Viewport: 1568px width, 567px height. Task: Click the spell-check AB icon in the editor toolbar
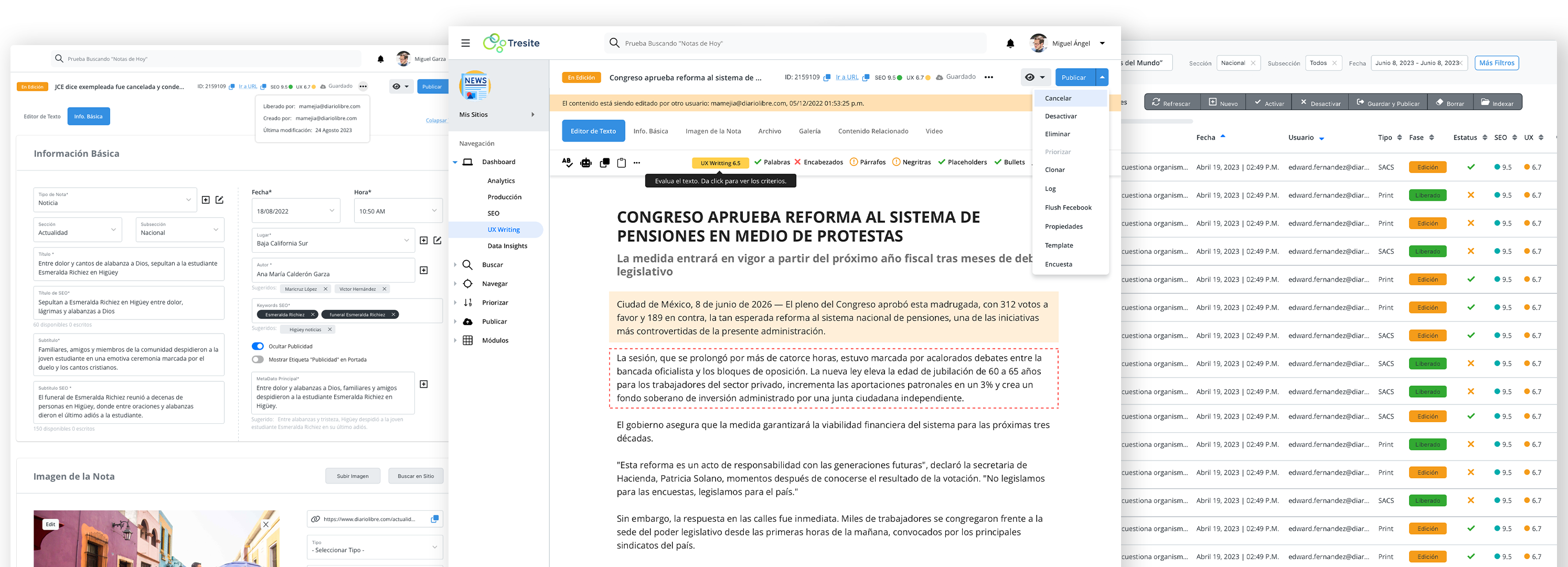click(x=567, y=163)
